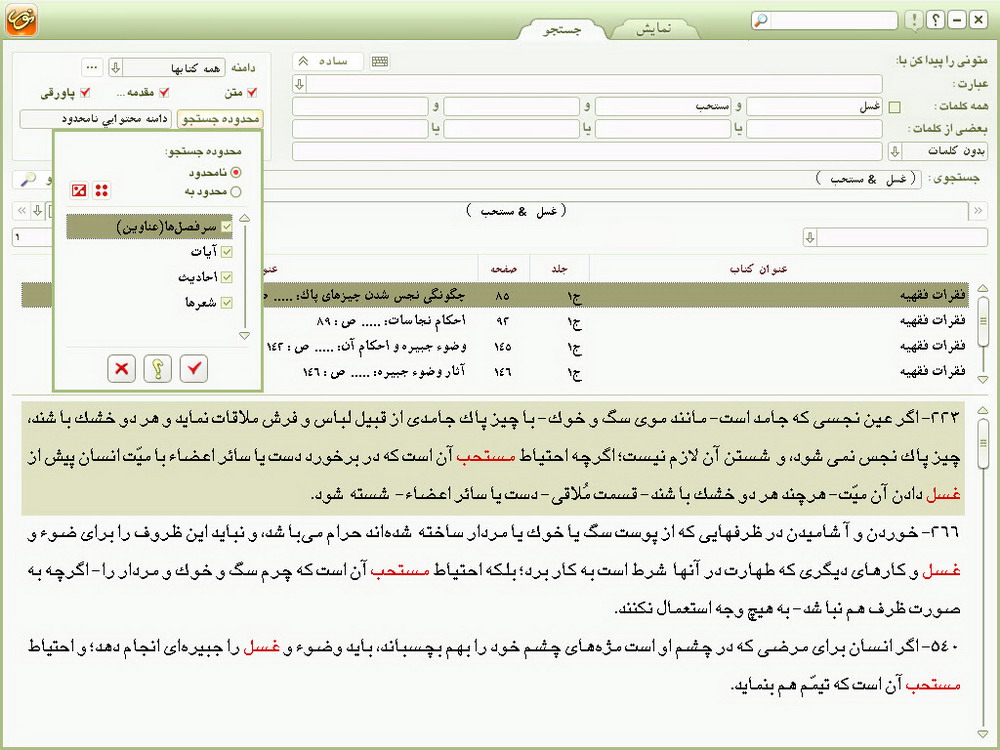Open the dropdown arrow above the عنوان کتاب column

(x=810, y=238)
